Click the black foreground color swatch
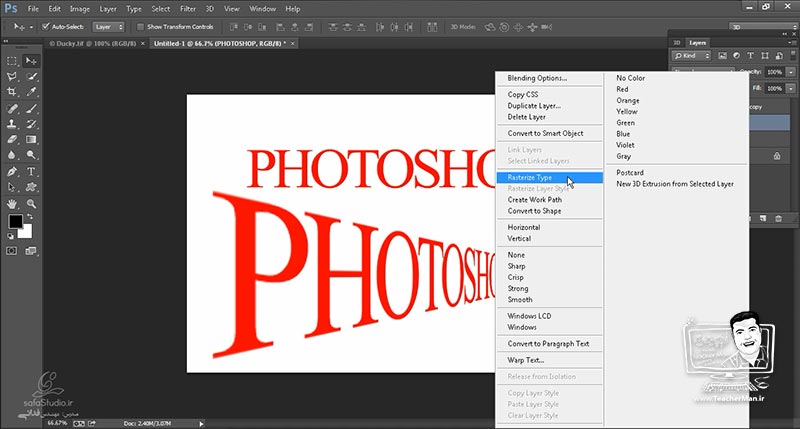 tap(14, 221)
